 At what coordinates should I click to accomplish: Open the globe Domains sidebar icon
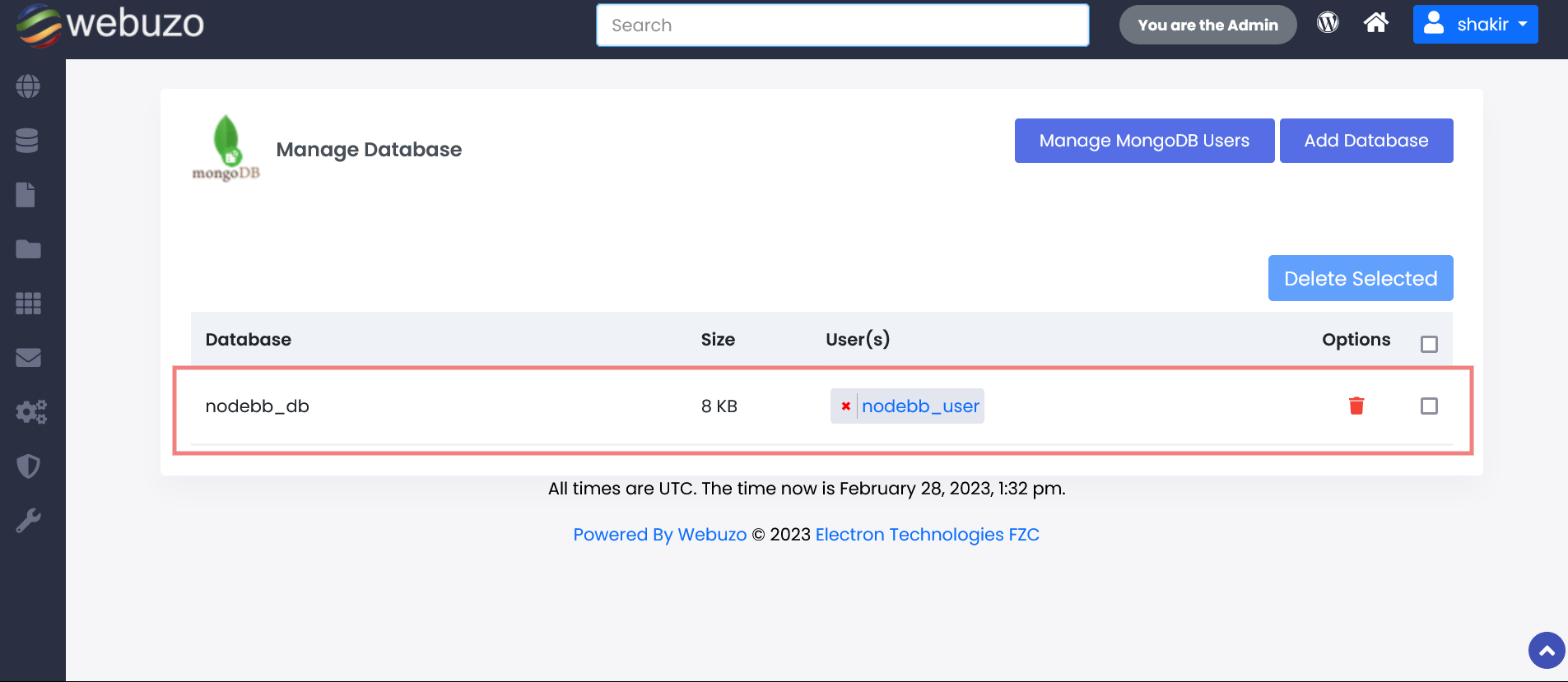point(28,86)
